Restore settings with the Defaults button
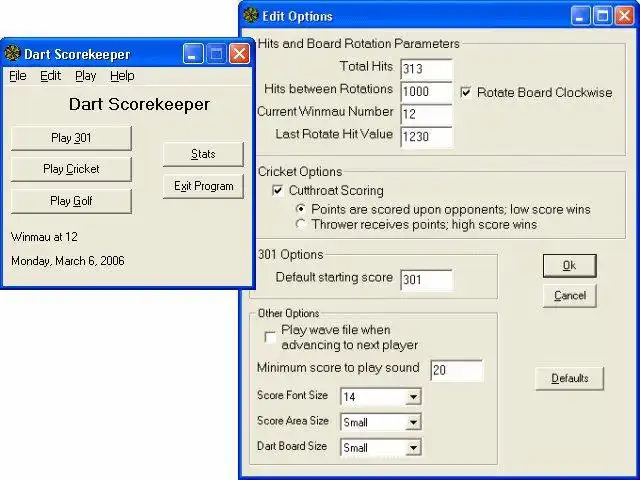The image size is (640, 480). click(569, 378)
